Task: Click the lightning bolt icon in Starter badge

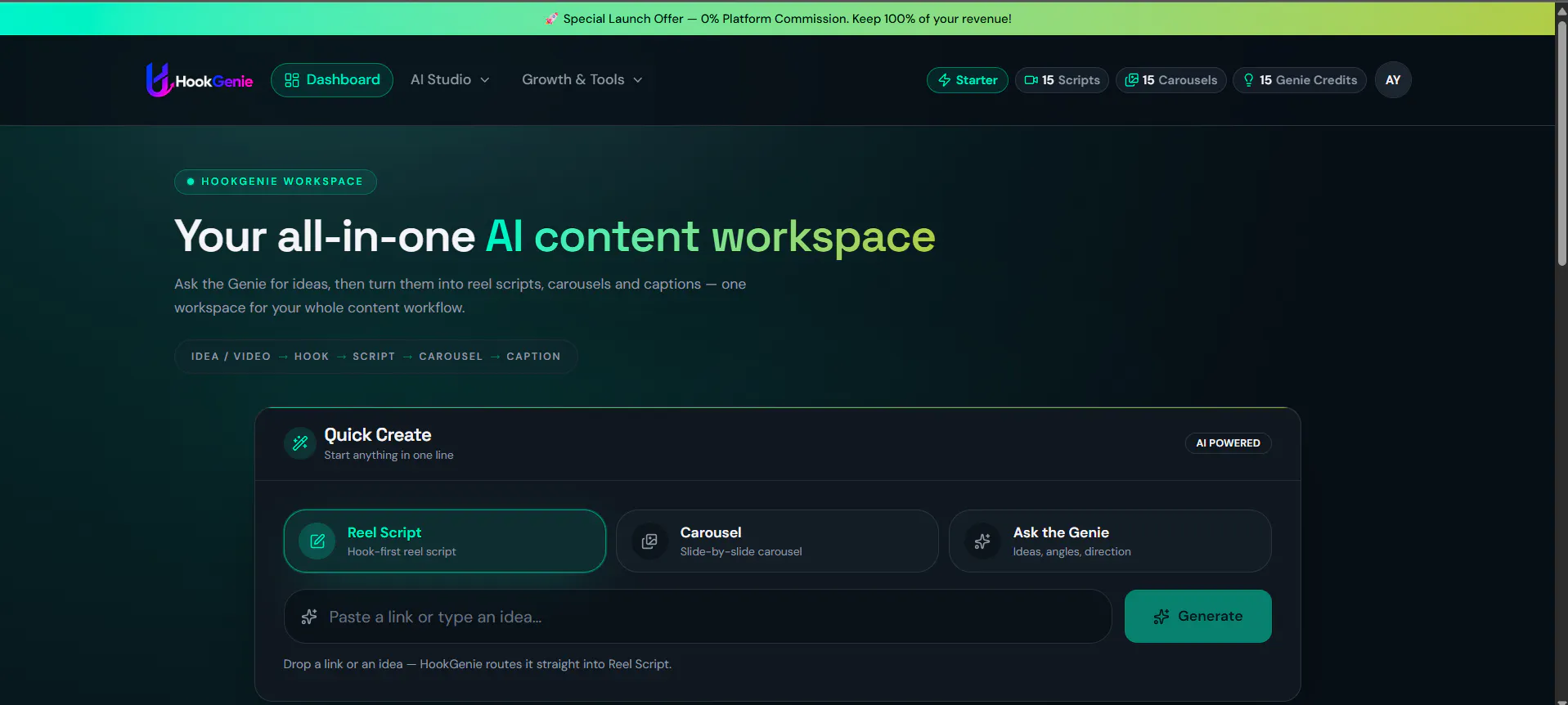Action: (945, 80)
